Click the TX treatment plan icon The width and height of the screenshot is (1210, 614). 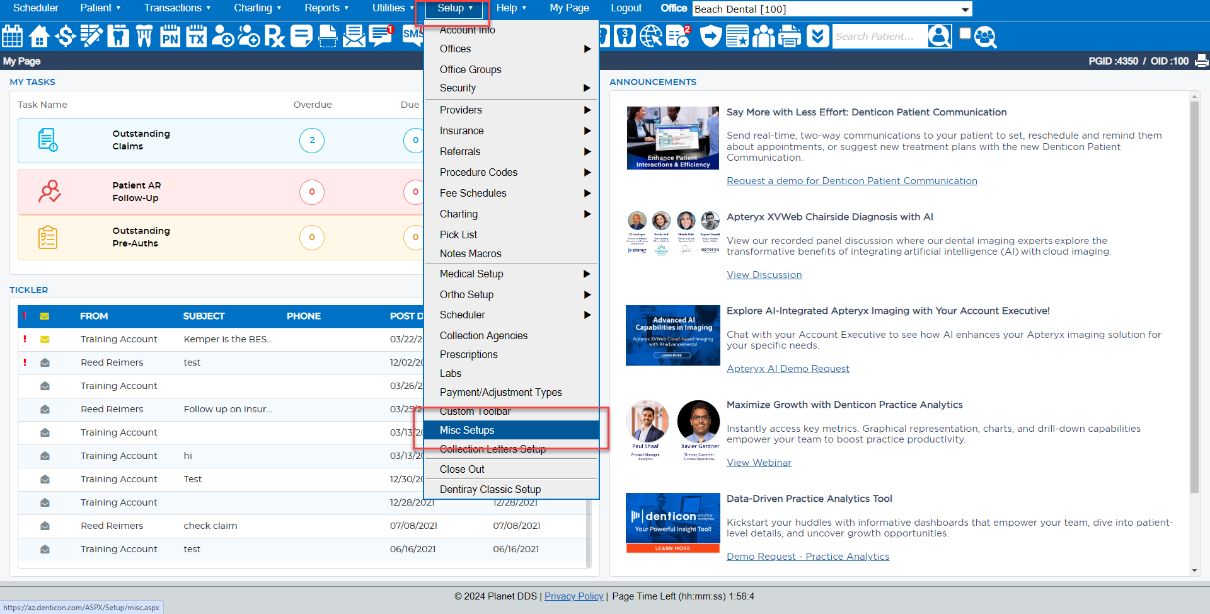point(196,37)
